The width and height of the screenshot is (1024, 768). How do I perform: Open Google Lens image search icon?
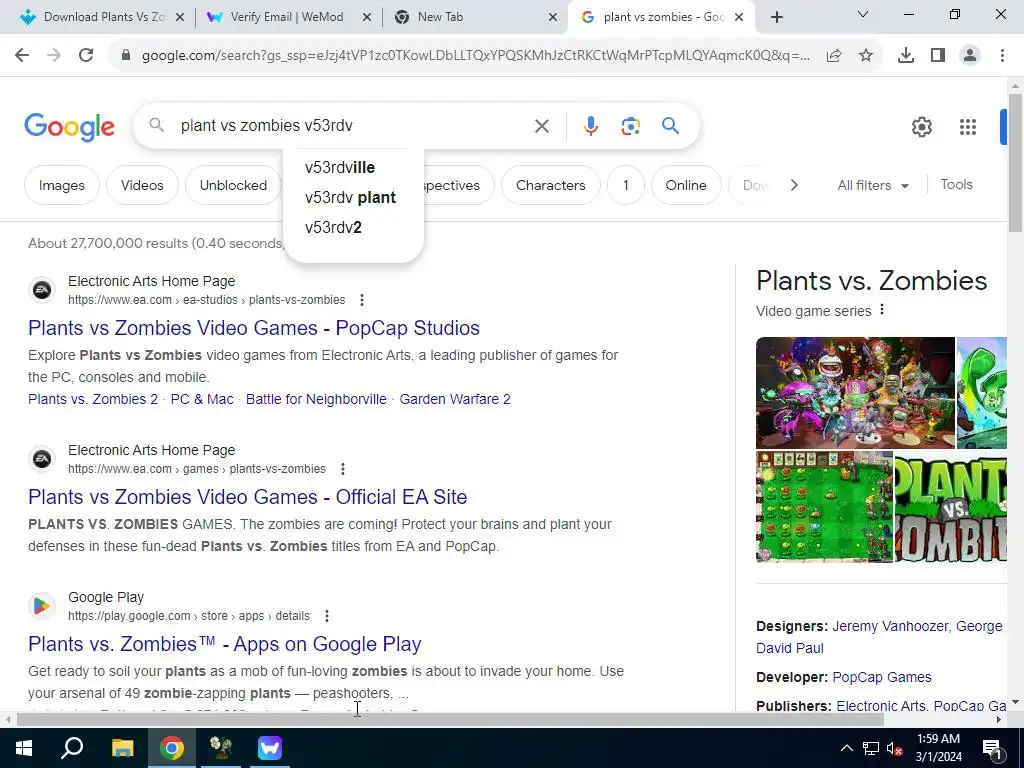point(630,125)
